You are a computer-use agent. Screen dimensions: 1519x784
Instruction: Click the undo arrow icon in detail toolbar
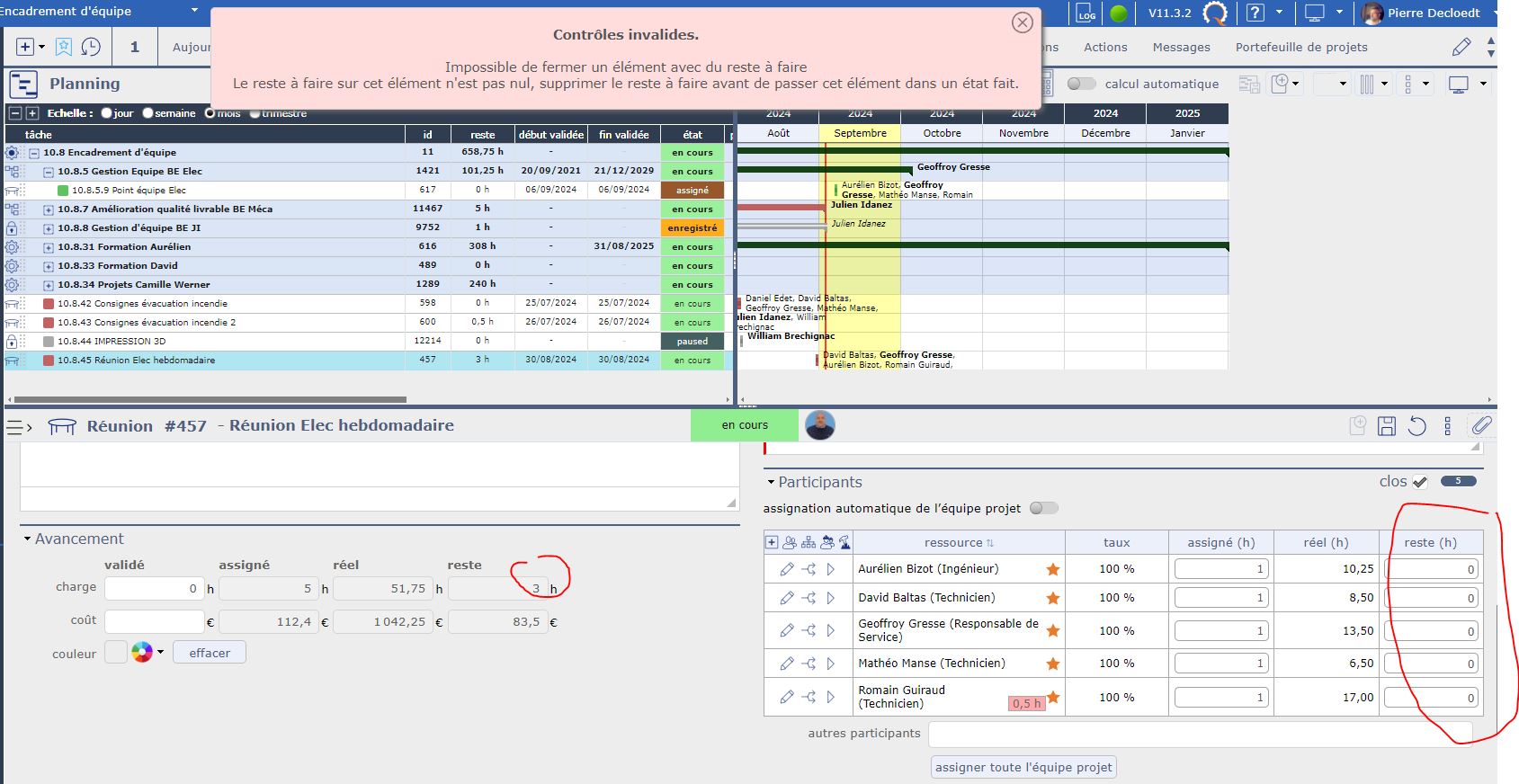1417,426
